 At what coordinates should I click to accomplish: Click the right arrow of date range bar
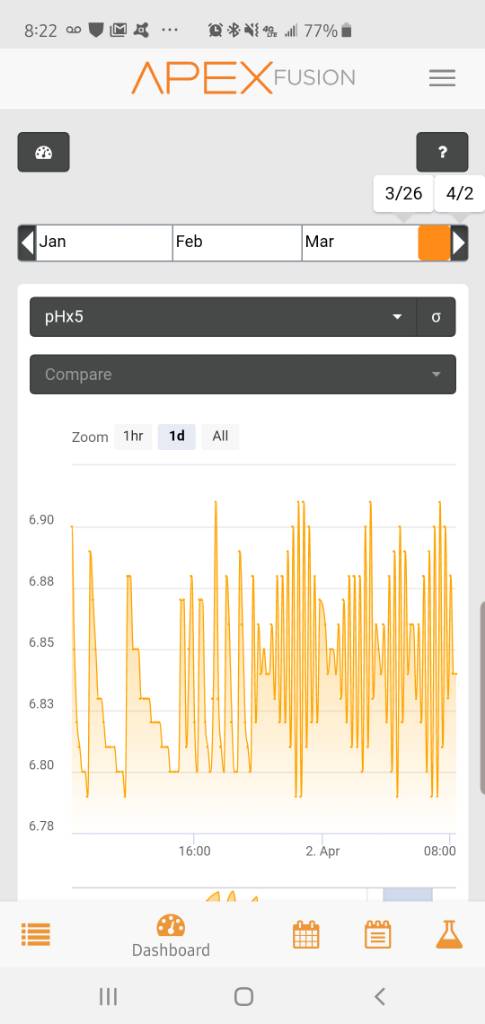tap(460, 243)
